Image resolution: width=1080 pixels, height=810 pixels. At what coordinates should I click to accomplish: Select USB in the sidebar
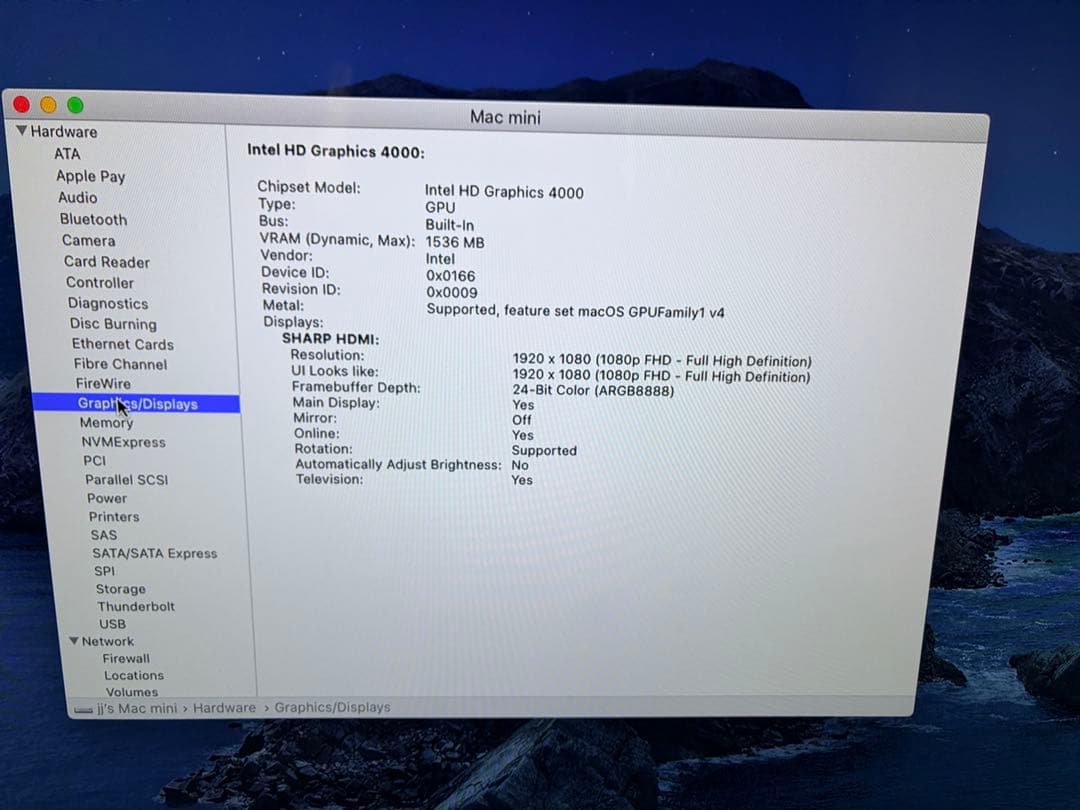coord(112,623)
